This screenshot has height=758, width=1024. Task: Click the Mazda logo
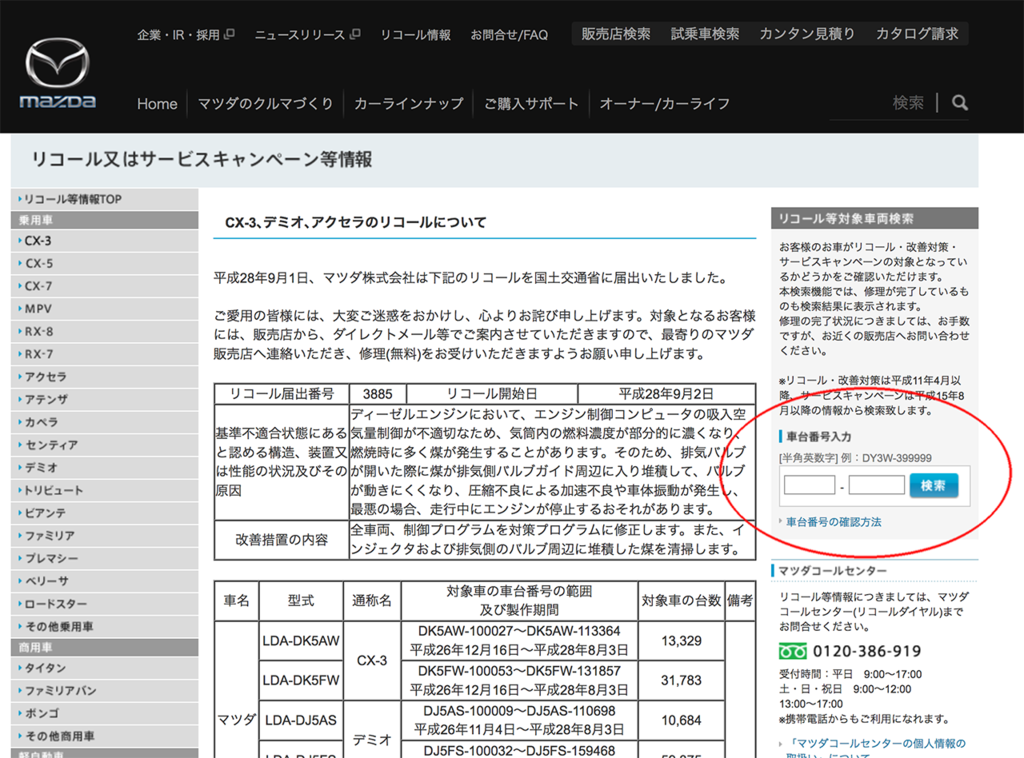(x=57, y=72)
